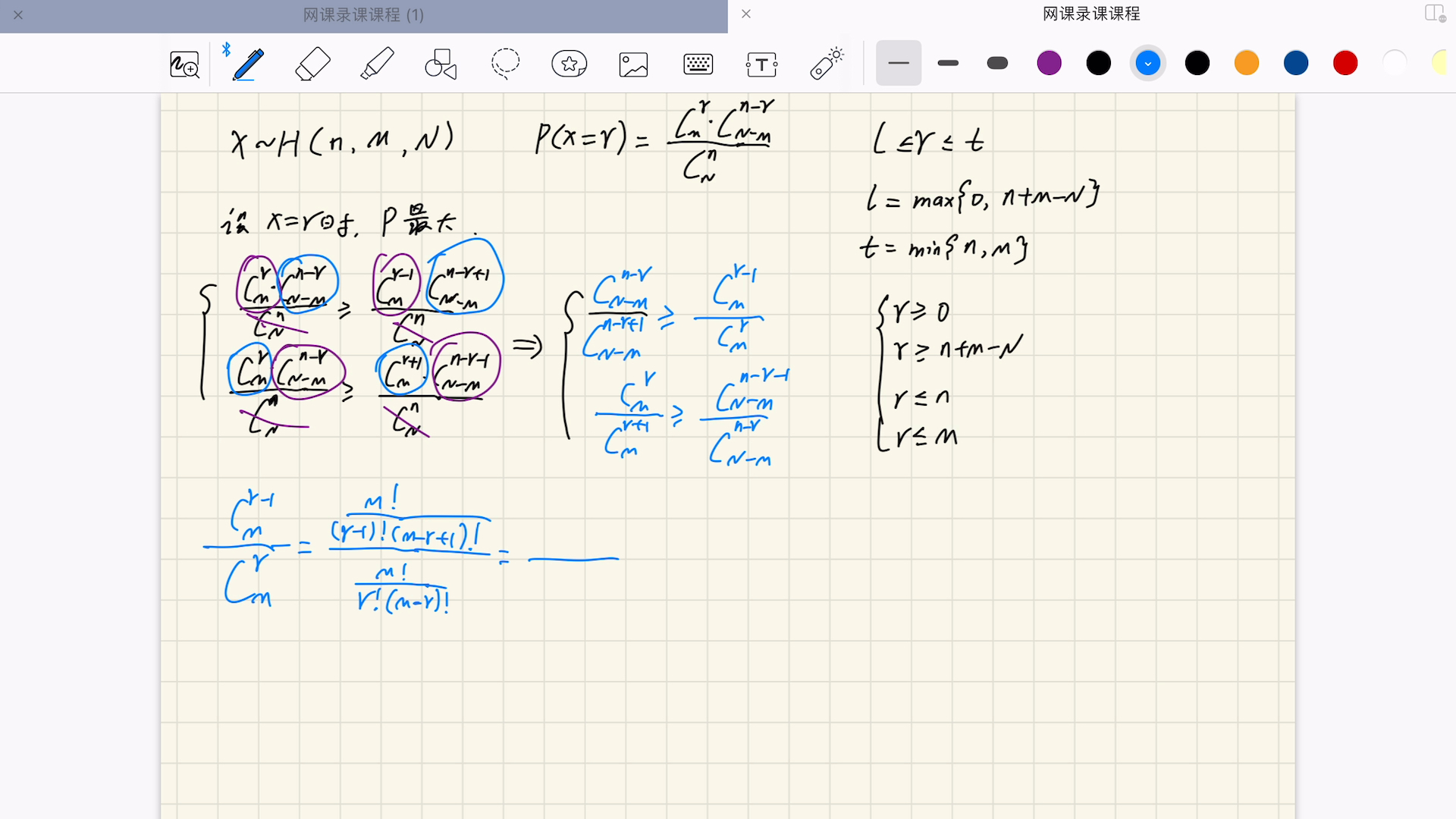1456x819 pixels.
Task: Select the Lasso selection tool
Action: click(505, 64)
